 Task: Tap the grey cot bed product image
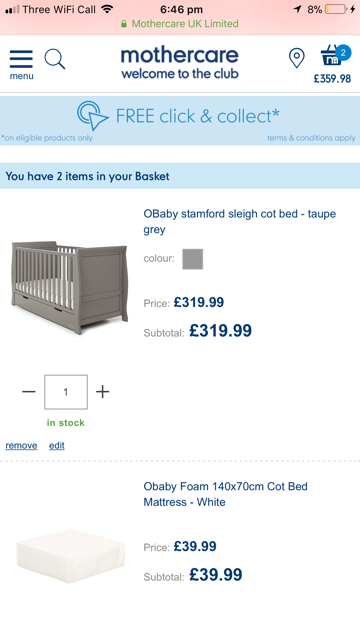point(69,287)
